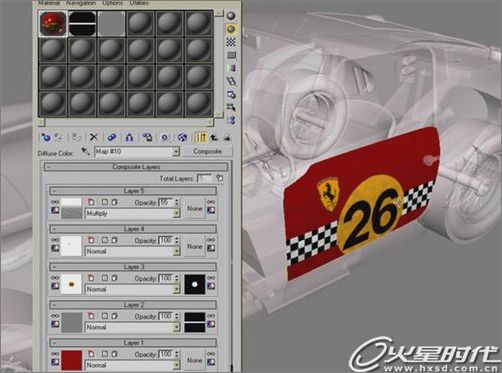The width and height of the screenshot is (502, 373).
Task: Open the material editor Options icon
Action: pos(231,94)
